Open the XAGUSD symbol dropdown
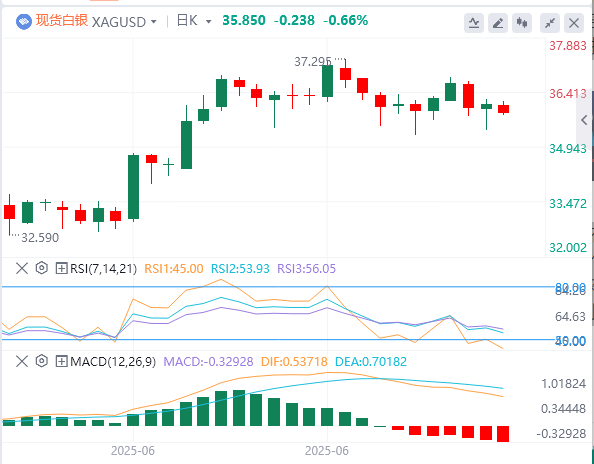Image resolution: width=594 pixels, height=464 pixels. coord(124,22)
